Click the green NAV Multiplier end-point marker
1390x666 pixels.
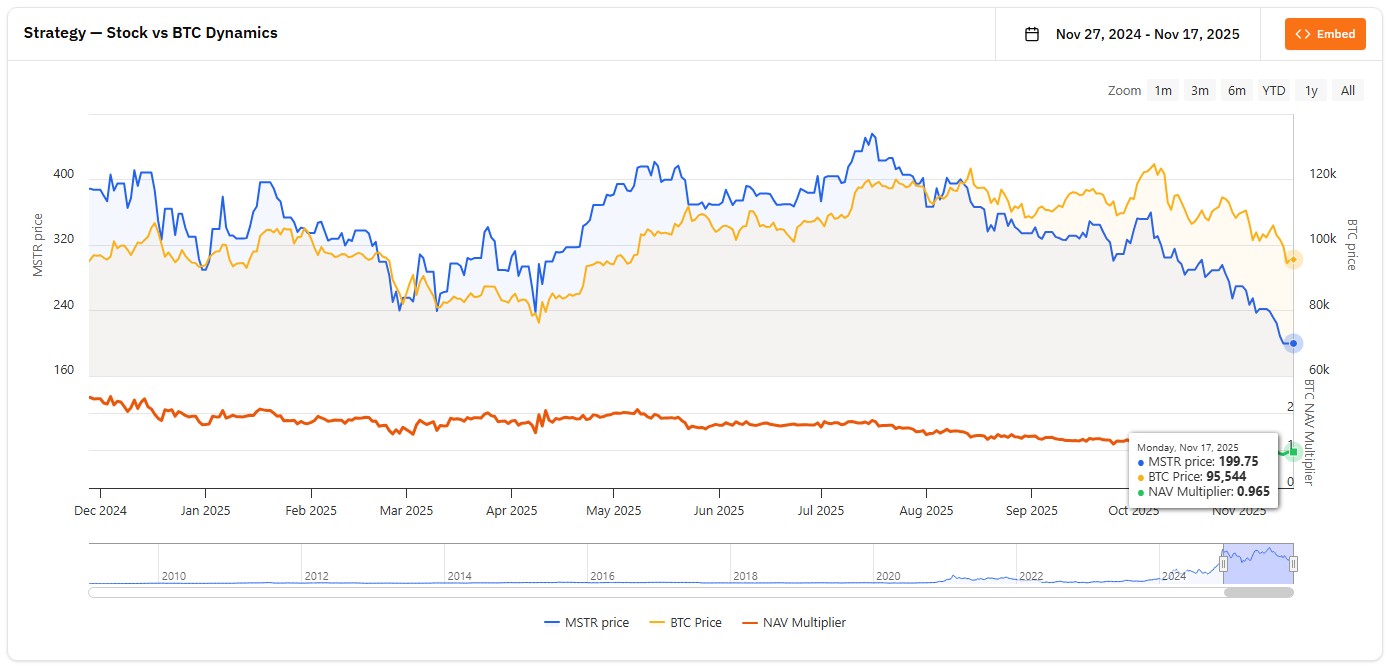tap(1293, 452)
